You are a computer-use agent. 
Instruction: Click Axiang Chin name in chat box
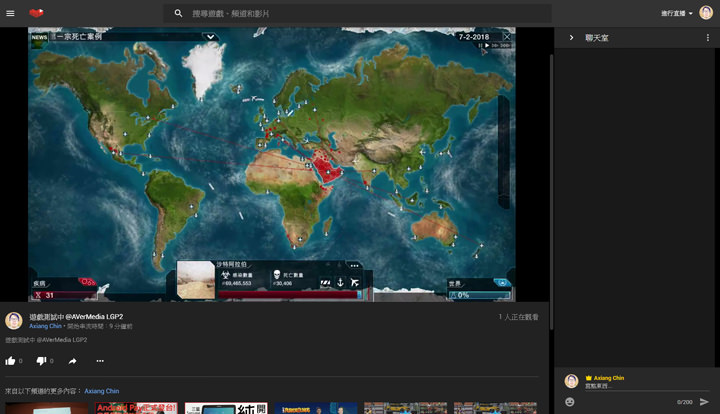[609, 378]
